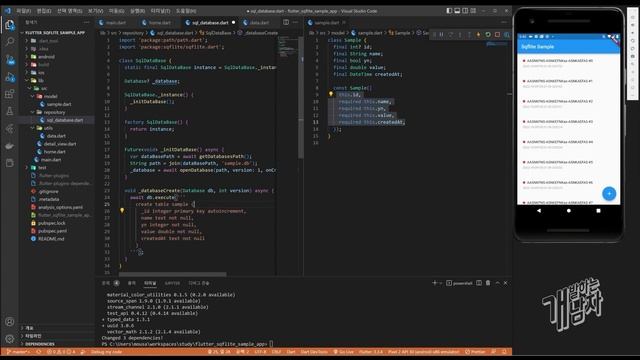Open the Testing flask view

tap(10, 111)
